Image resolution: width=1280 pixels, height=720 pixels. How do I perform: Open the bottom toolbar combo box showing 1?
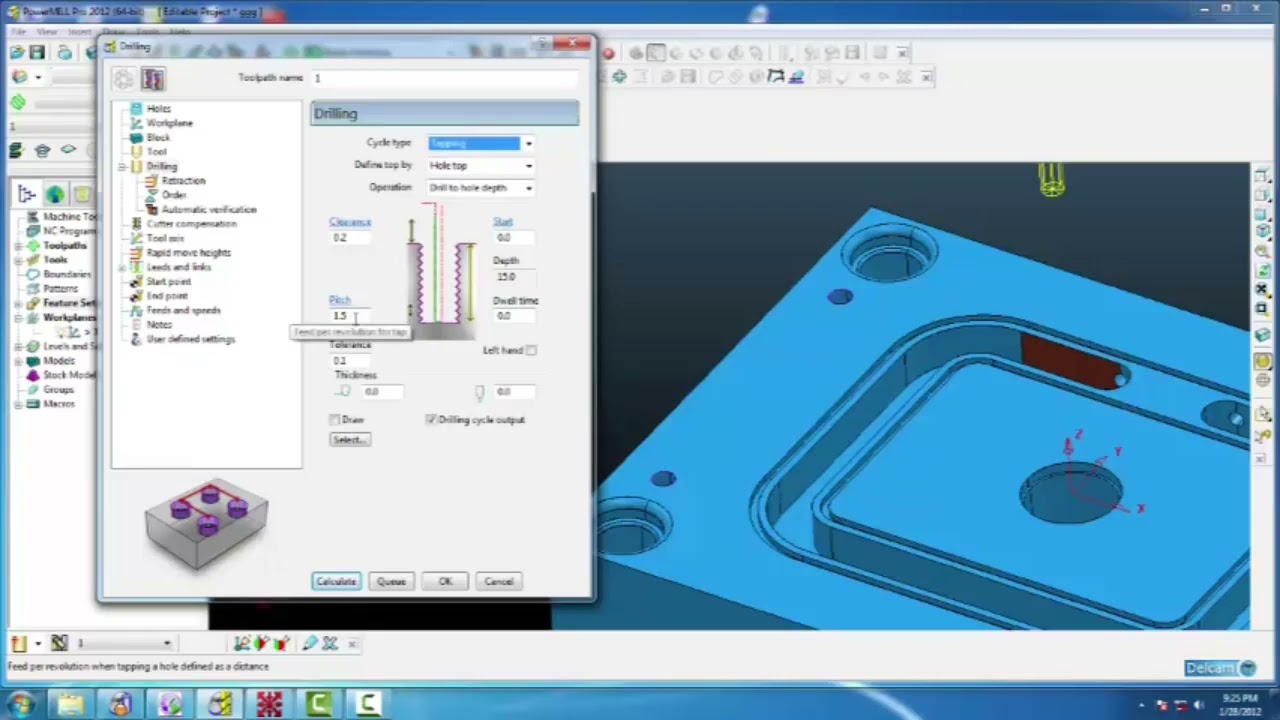click(x=124, y=643)
